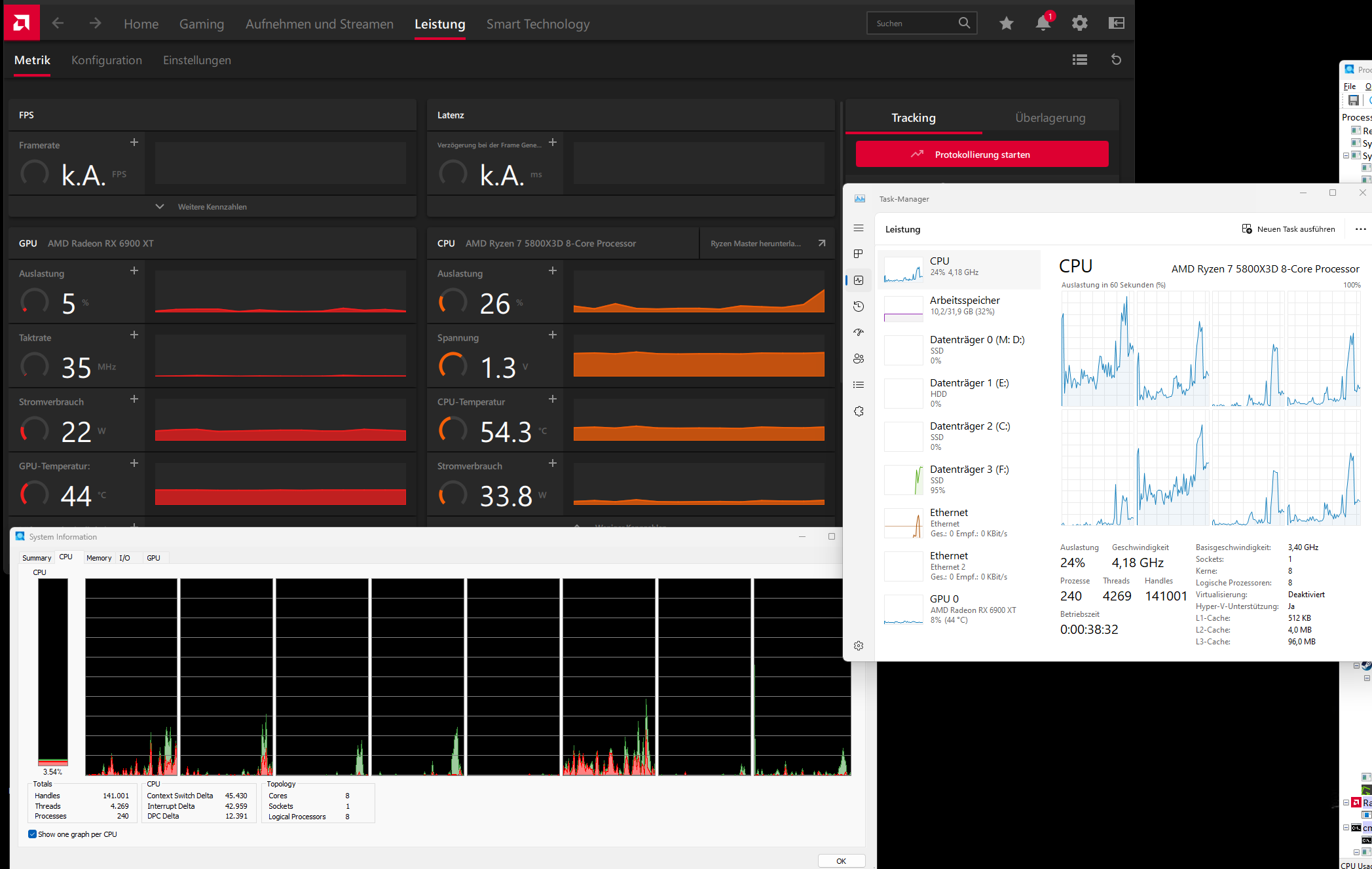Screen dimensions: 1372x869
Task: Toggle Show one graph per CPU checkbox
Action: pos(32,834)
